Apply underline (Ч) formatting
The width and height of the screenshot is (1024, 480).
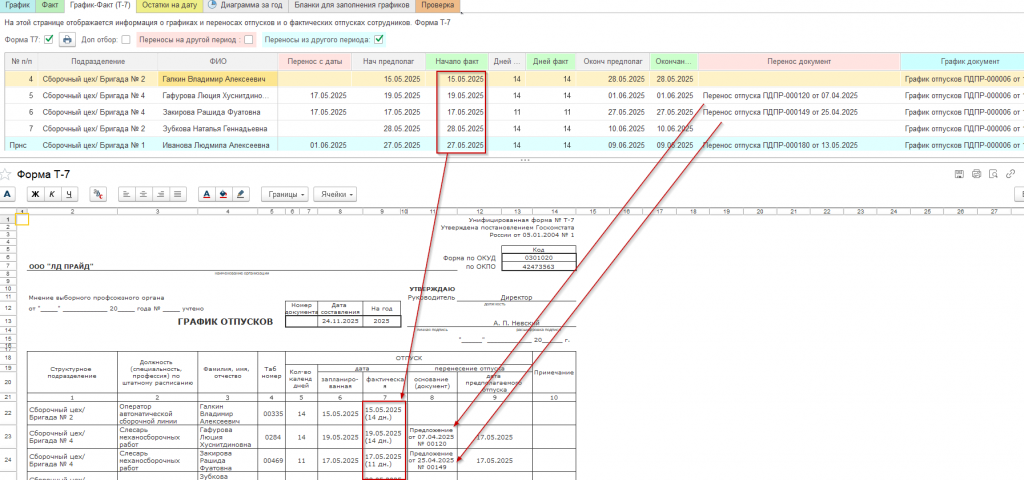[x=68, y=194]
